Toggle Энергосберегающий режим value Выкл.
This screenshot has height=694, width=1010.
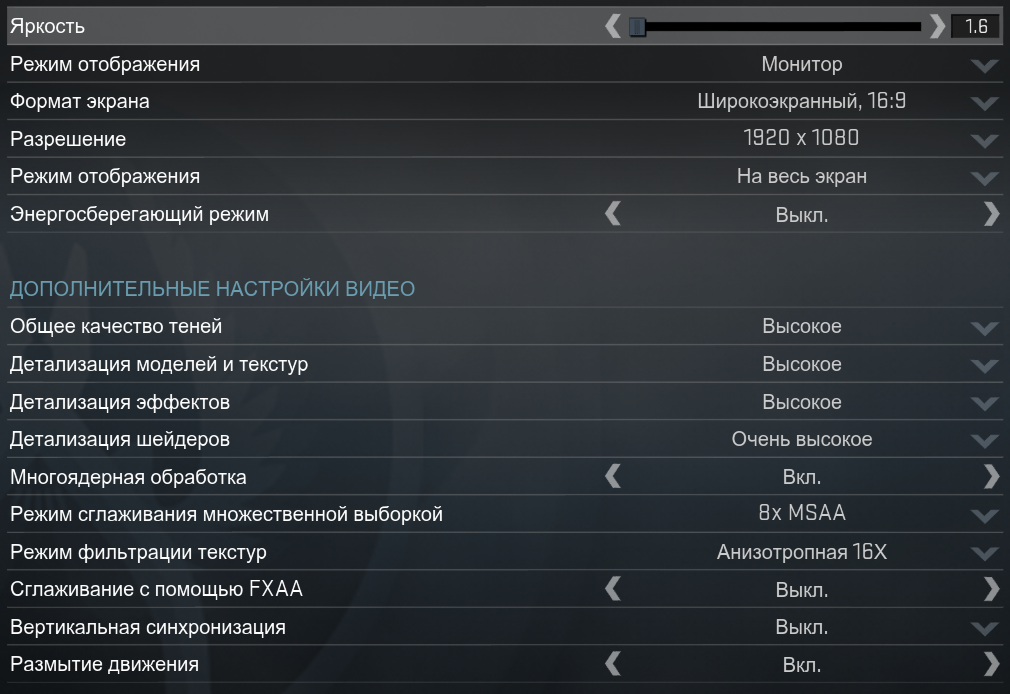click(x=801, y=214)
